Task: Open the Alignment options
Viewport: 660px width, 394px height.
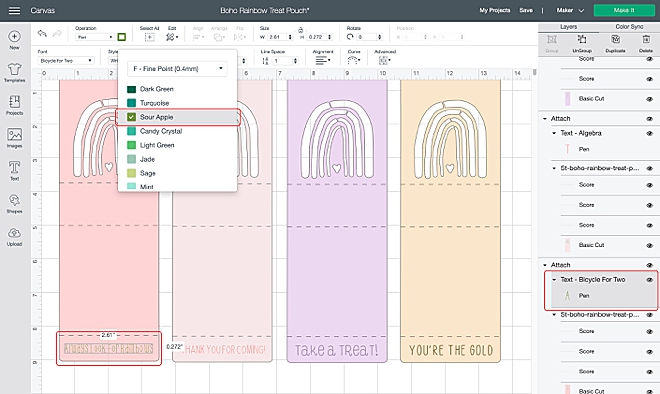Action: coord(322,61)
